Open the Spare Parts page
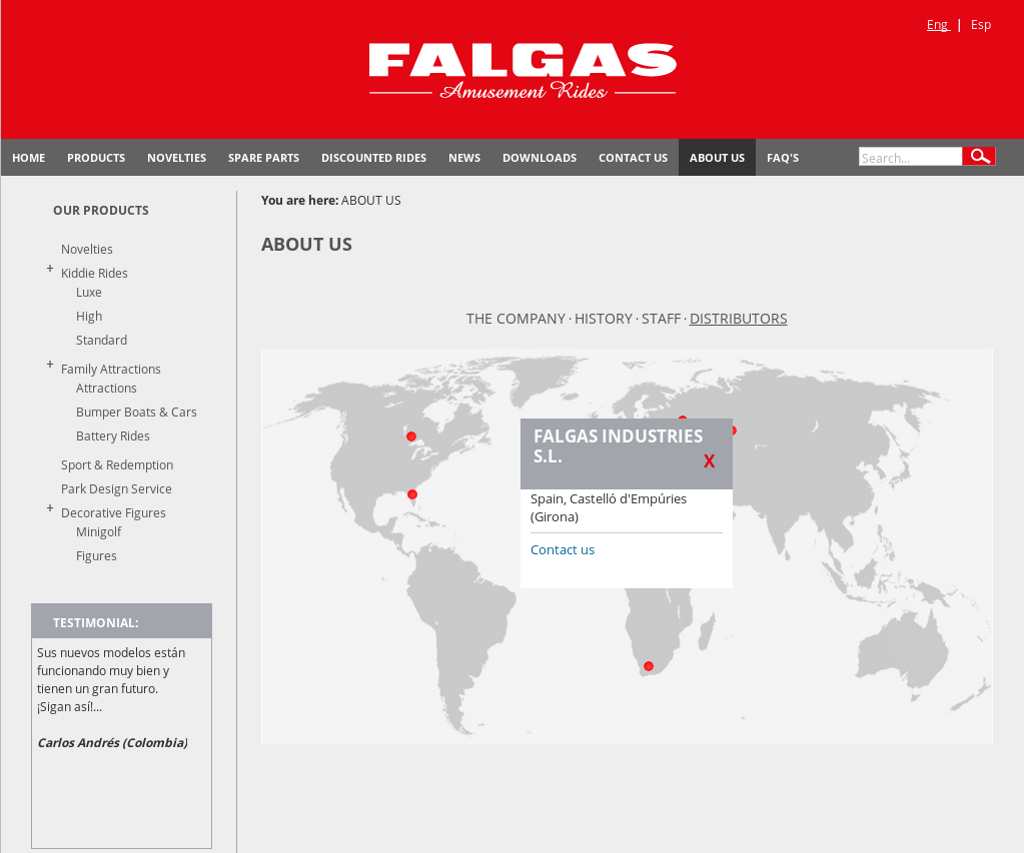Image resolution: width=1024 pixels, height=853 pixels. [x=263, y=158]
